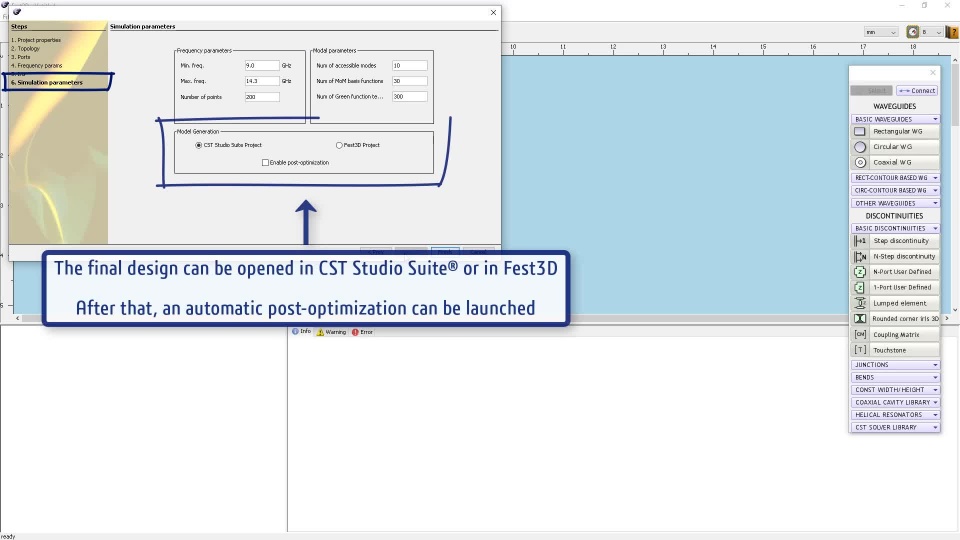Open the mm units dropdown

880,32
